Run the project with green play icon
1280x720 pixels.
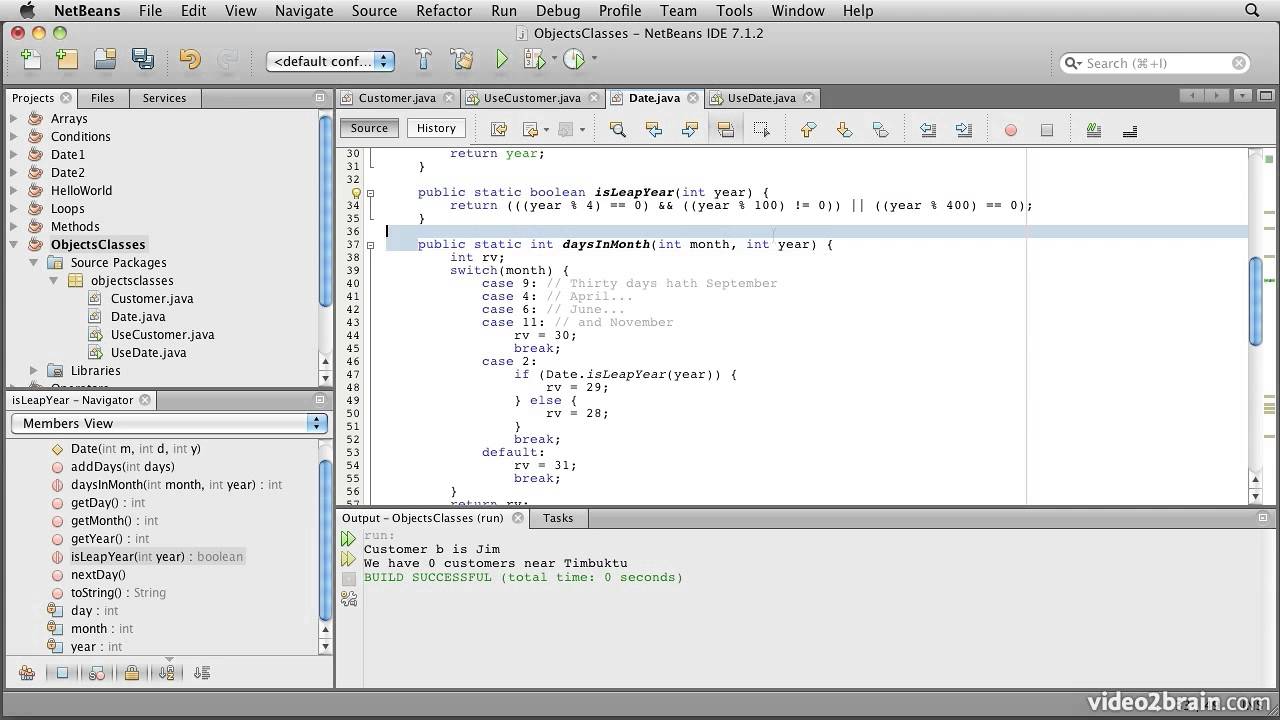[502, 60]
